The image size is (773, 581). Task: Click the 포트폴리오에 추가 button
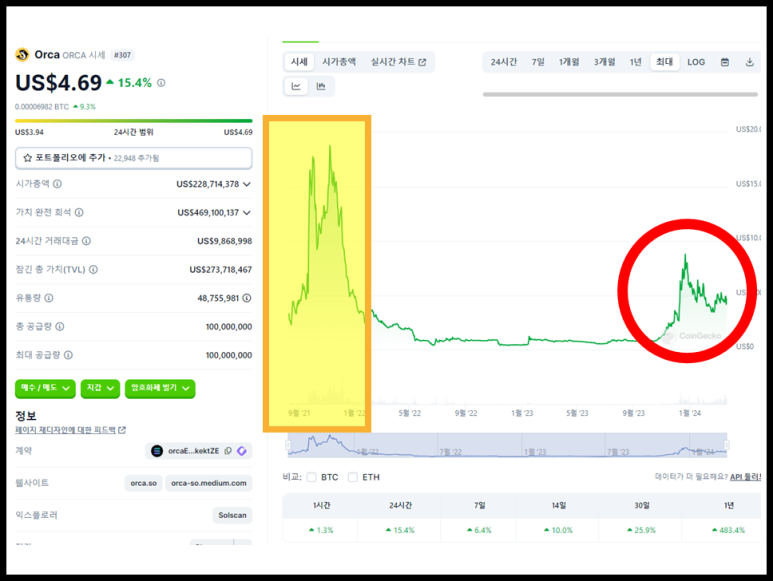coord(134,158)
